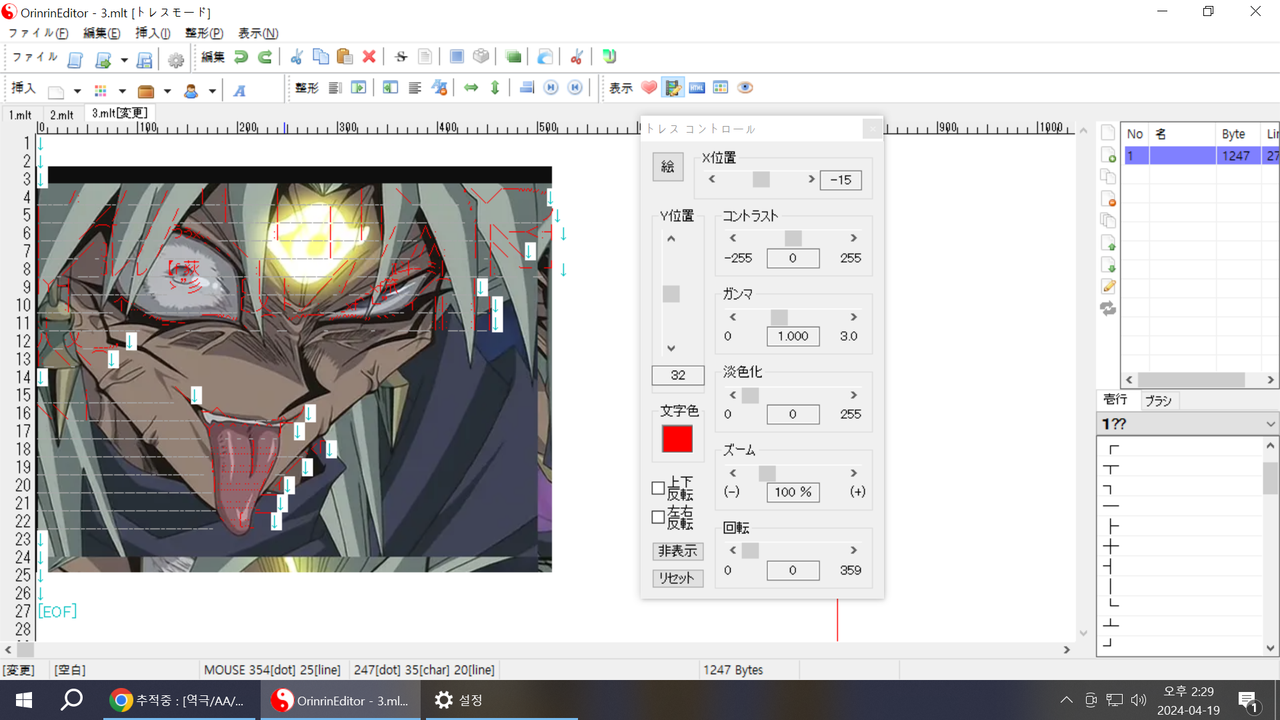Click the move page up green arrow icon
This screenshot has width=1280, height=720.
tap(1108, 243)
